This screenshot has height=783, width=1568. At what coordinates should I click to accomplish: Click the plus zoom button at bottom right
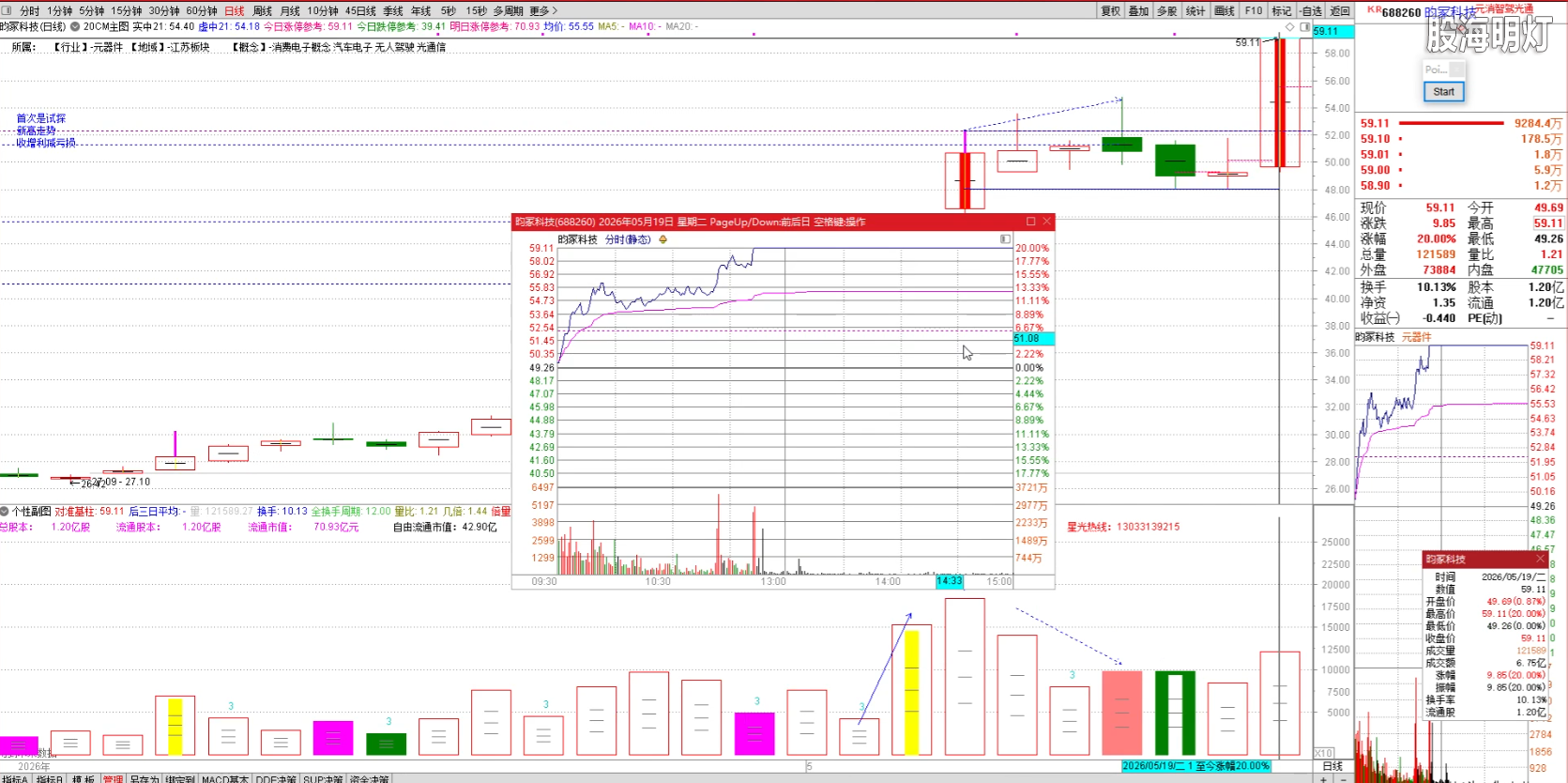1324,778
